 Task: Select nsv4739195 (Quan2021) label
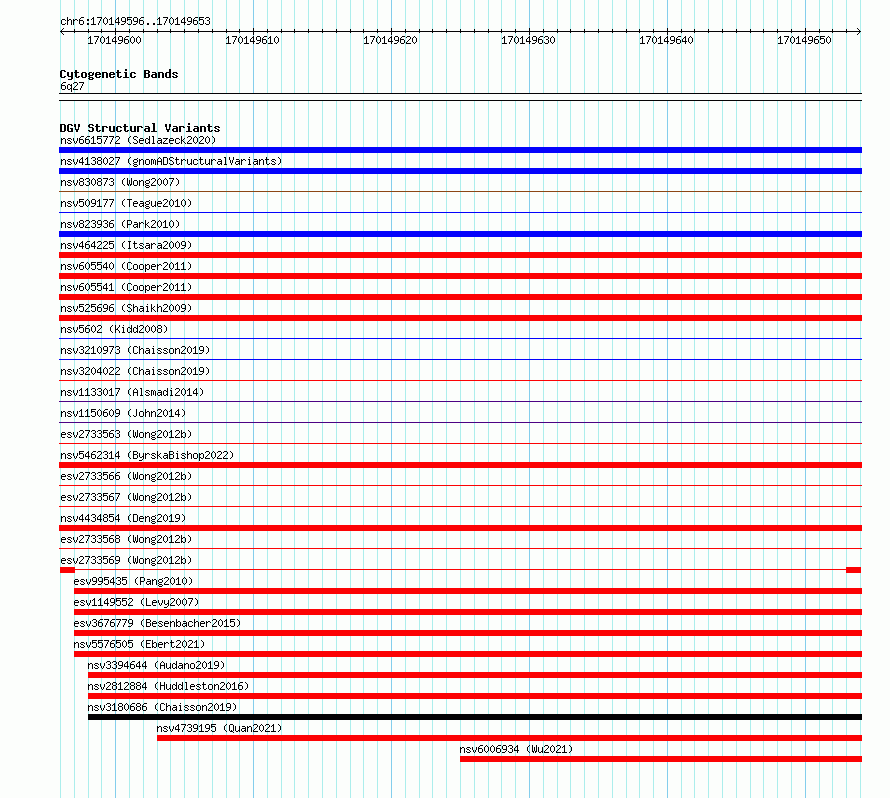[x=219, y=728]
